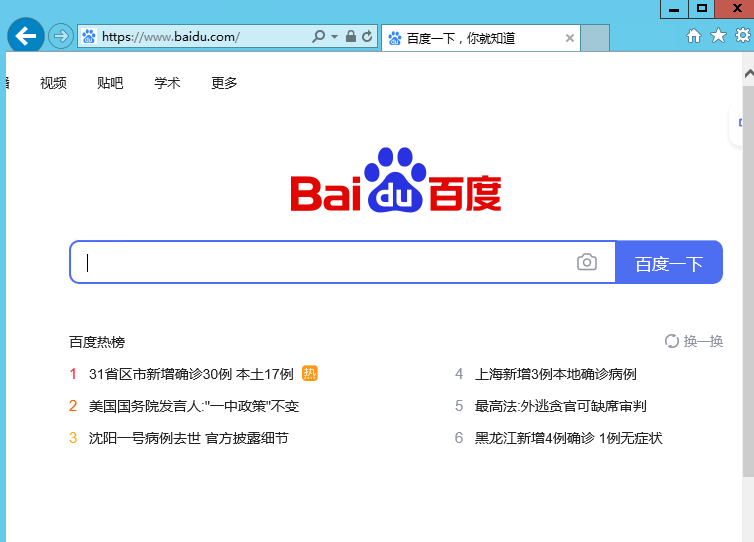The width and height of the screenshot is (754, 542).
Task: Open the 视频 navigation link
Action: (53, 83)
